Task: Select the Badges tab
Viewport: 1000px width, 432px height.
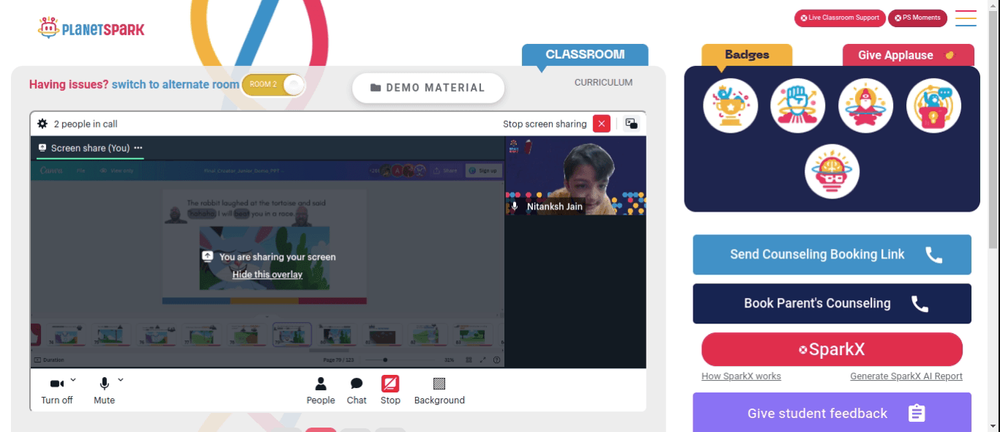Action: 747,55
